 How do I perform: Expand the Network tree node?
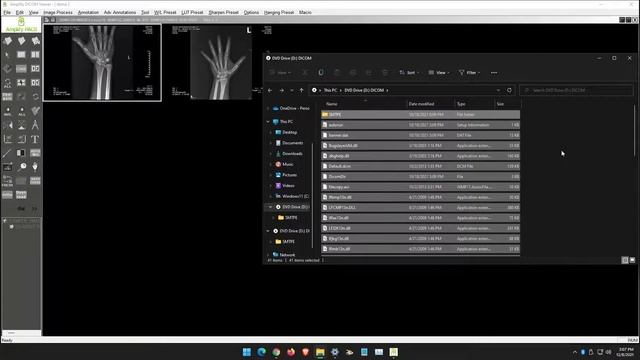click(268, 255)
